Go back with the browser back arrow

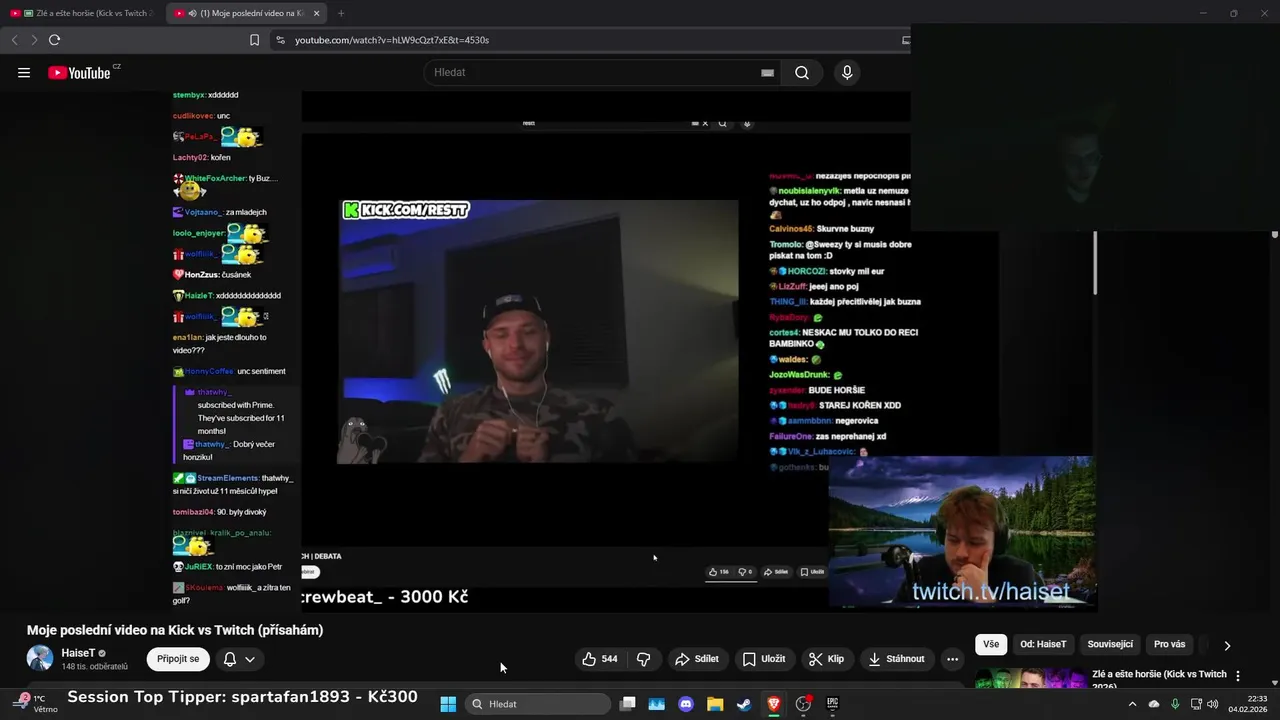tap(14, 40)
